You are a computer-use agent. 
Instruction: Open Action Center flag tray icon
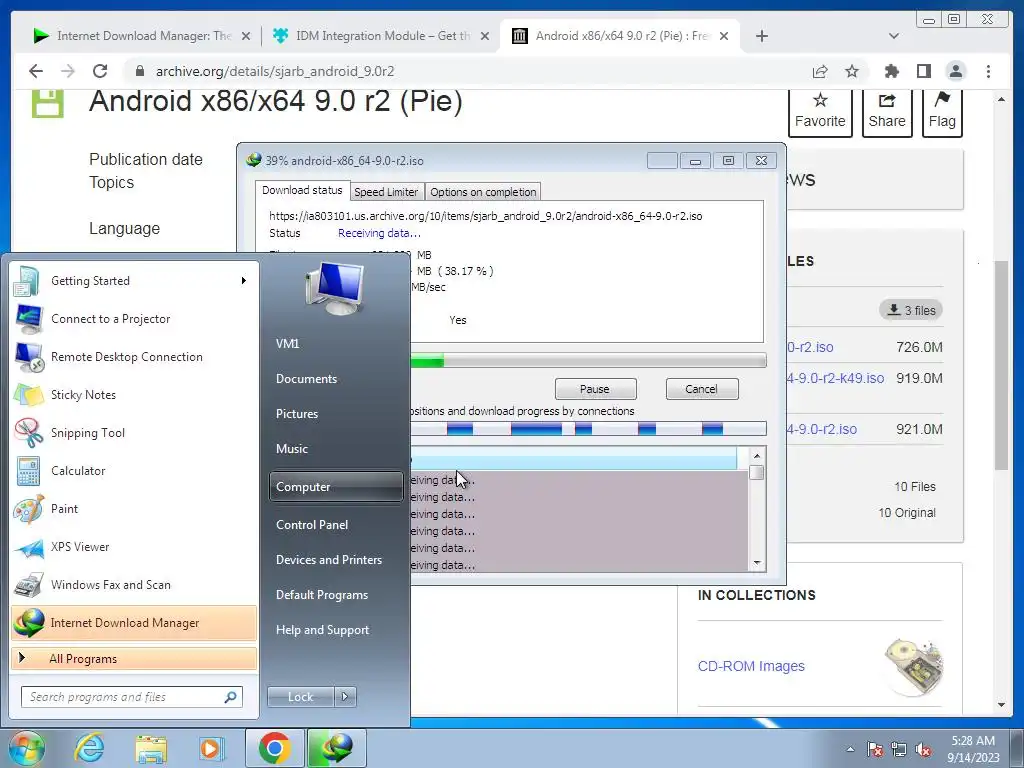click(875, 749)
